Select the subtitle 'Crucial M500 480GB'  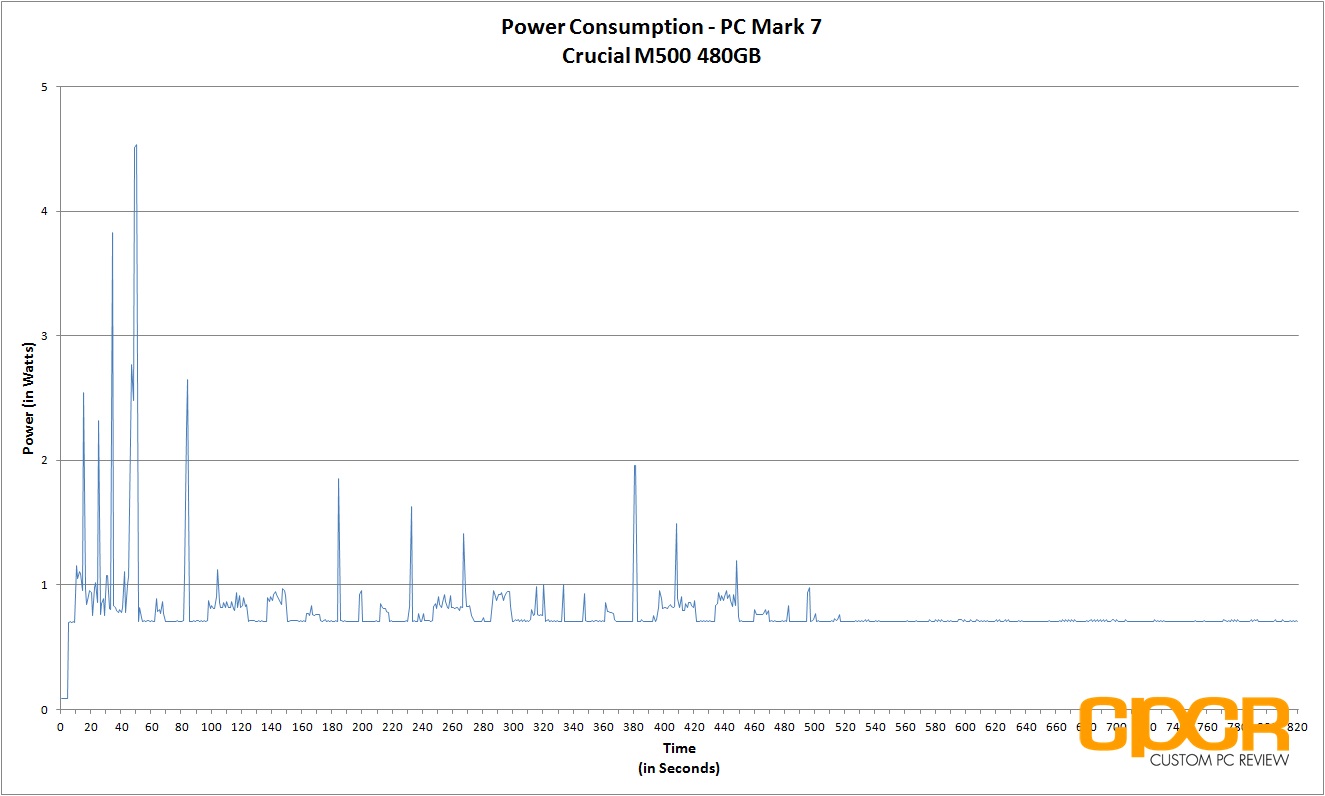[x=661, y=55]
